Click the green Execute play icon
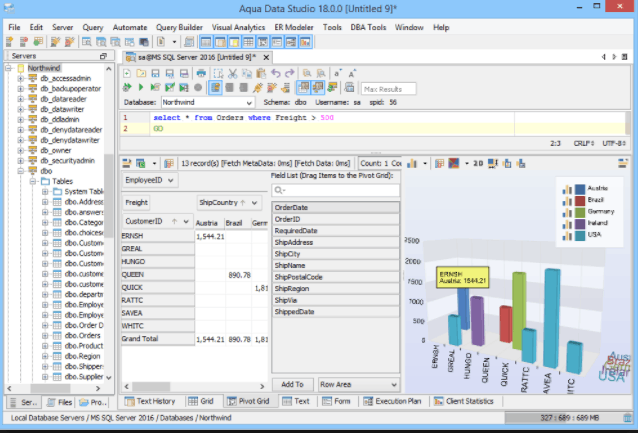Image resolution: width=638 pixels, height=433 pixels. point(141,87)
